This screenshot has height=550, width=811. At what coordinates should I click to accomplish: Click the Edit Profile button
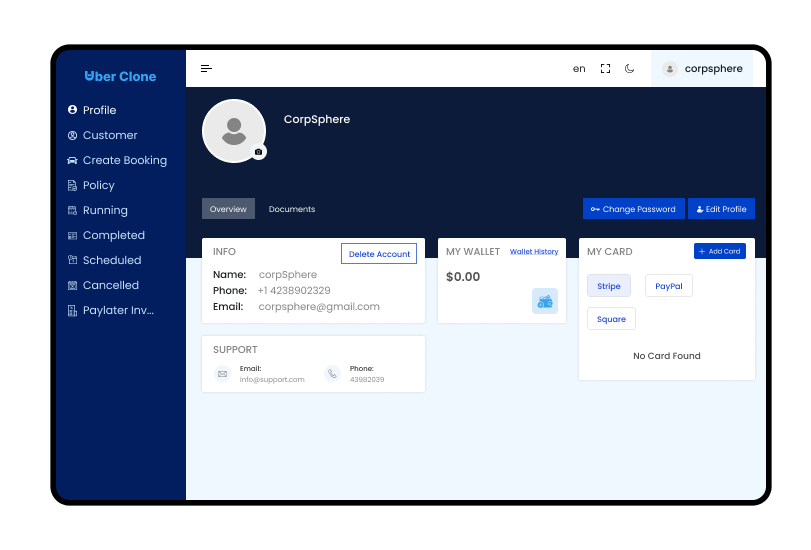point(721,209)
